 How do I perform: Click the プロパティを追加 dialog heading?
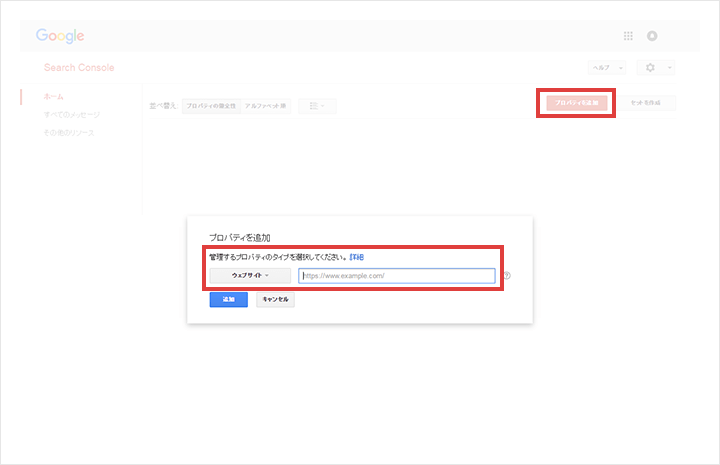point(240,237)
